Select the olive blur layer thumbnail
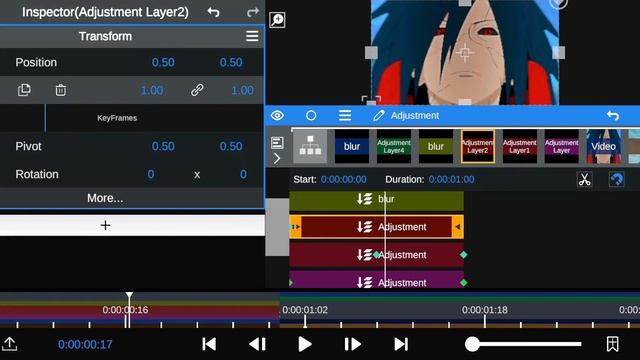 coord(436,146)
